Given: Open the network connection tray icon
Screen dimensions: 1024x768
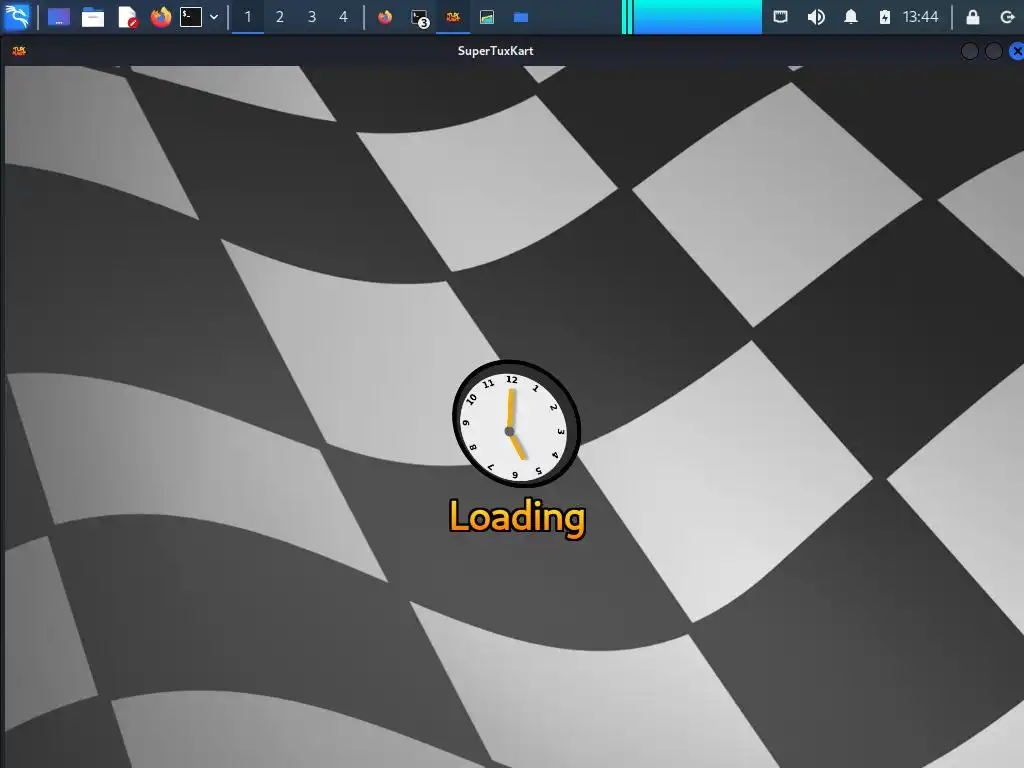Looking at the screenshot, I should tap(780, 17).
